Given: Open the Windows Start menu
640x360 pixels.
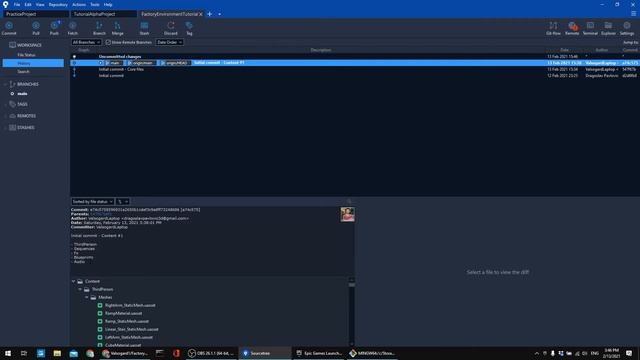Looking at the screenshot, I should point(8,353).
